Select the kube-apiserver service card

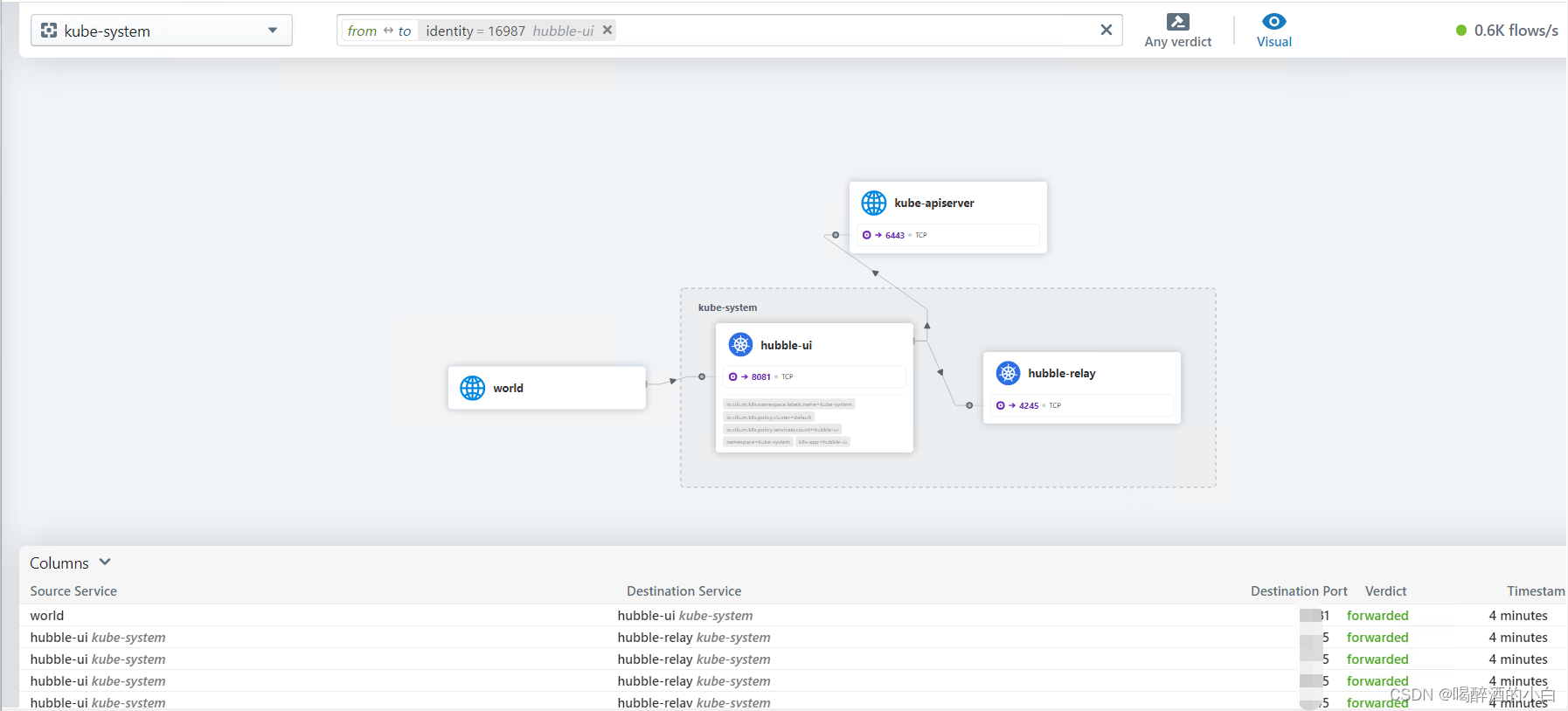pos(948,217)
